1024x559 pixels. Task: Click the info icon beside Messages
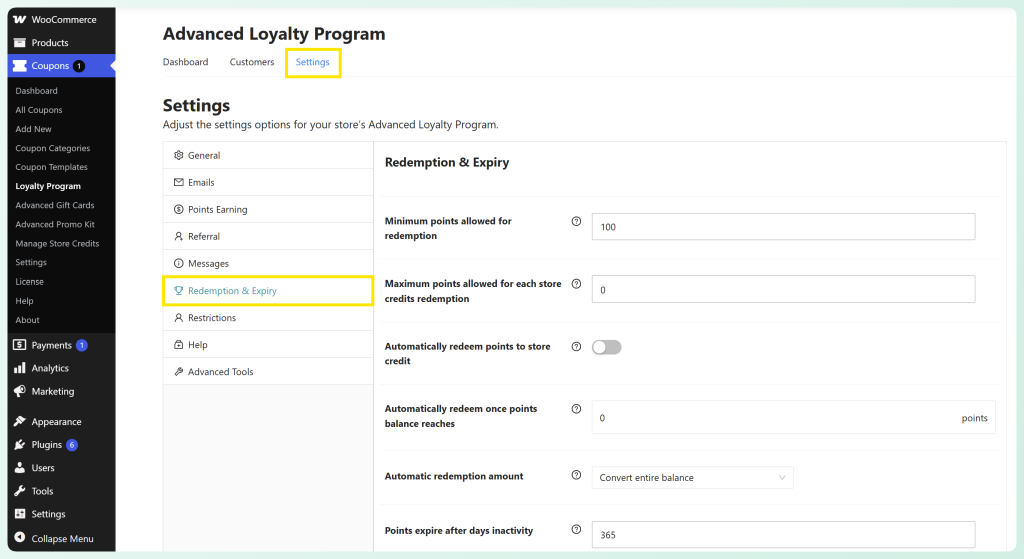pos(178,264)
